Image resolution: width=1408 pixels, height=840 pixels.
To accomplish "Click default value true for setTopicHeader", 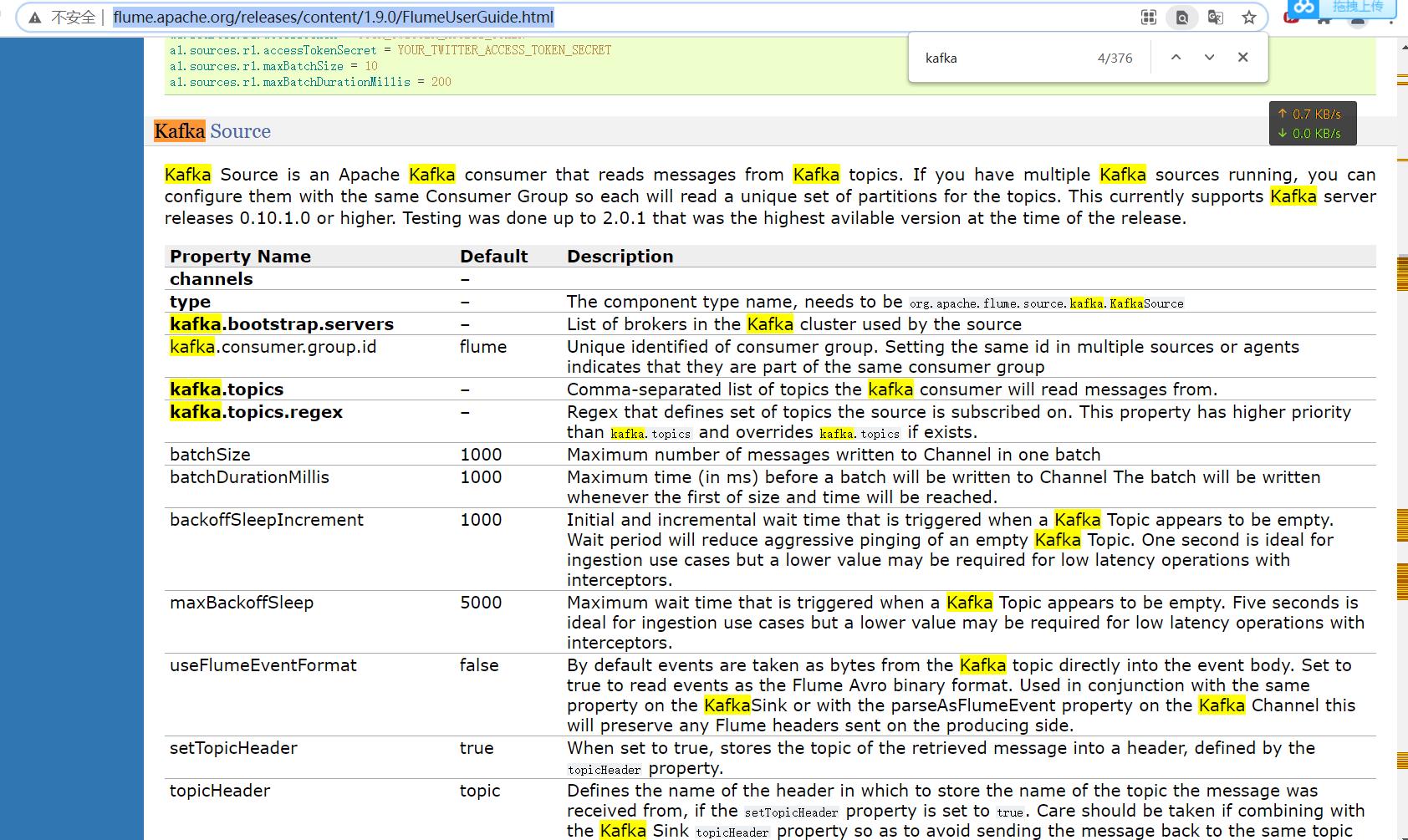I will 477,748.
